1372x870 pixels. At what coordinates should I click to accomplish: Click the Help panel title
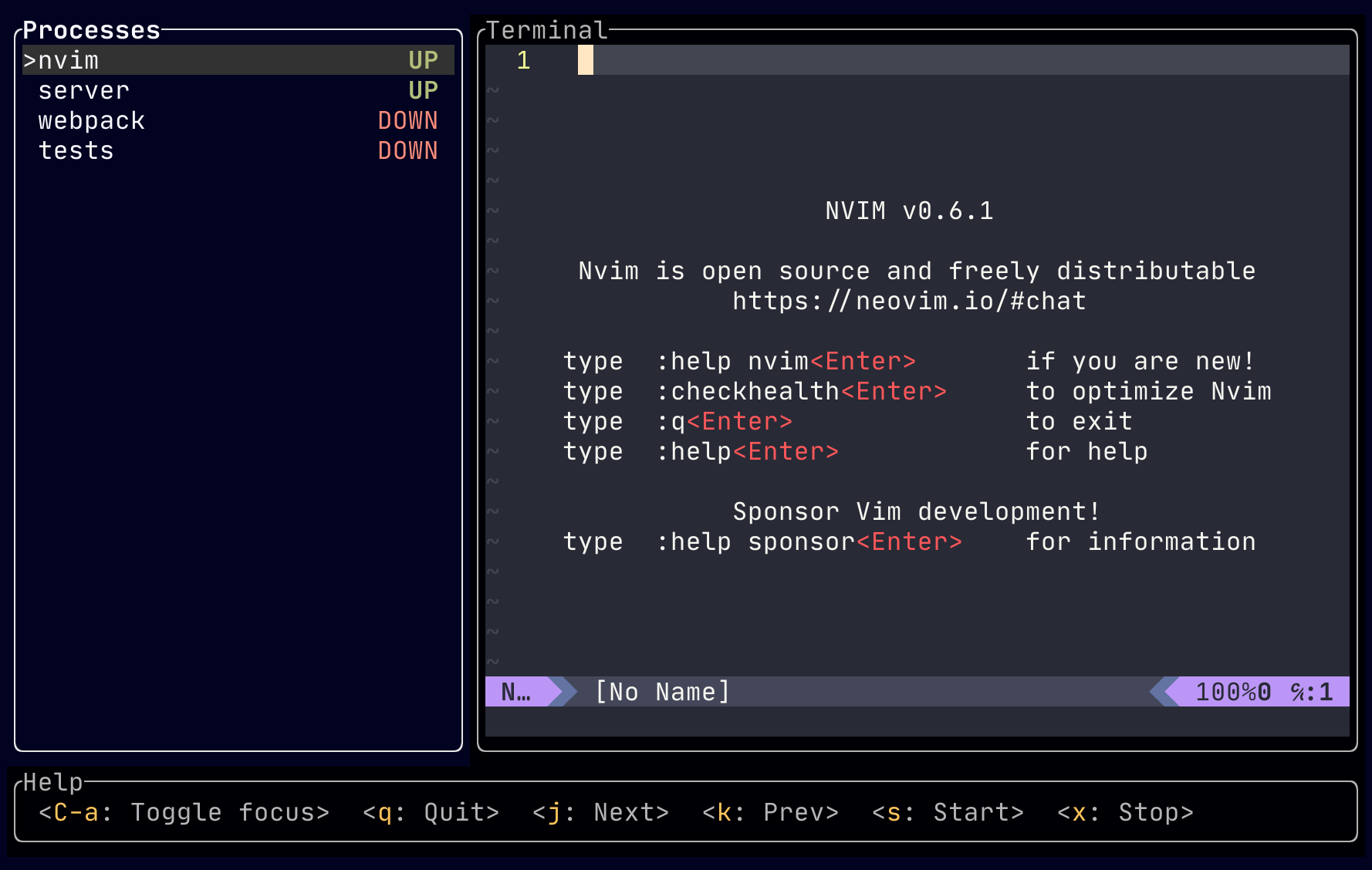pyautogui.click(x=52, y=782)
